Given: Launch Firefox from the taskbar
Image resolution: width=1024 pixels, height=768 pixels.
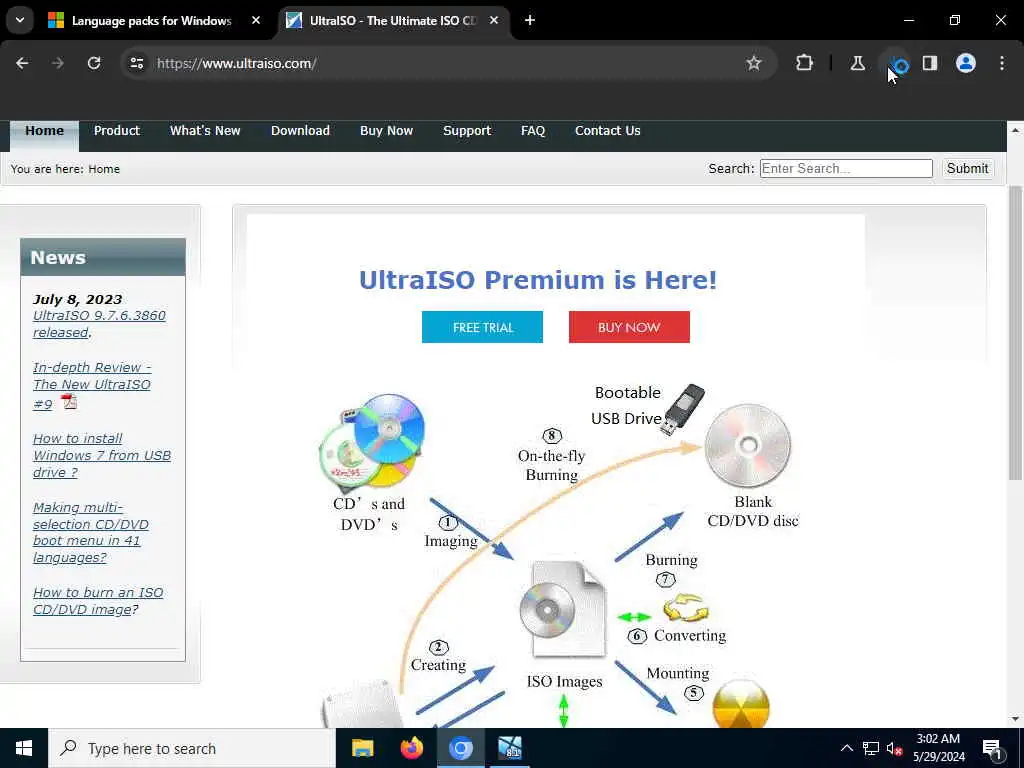Looking at the screenshot, I should 411,748.
